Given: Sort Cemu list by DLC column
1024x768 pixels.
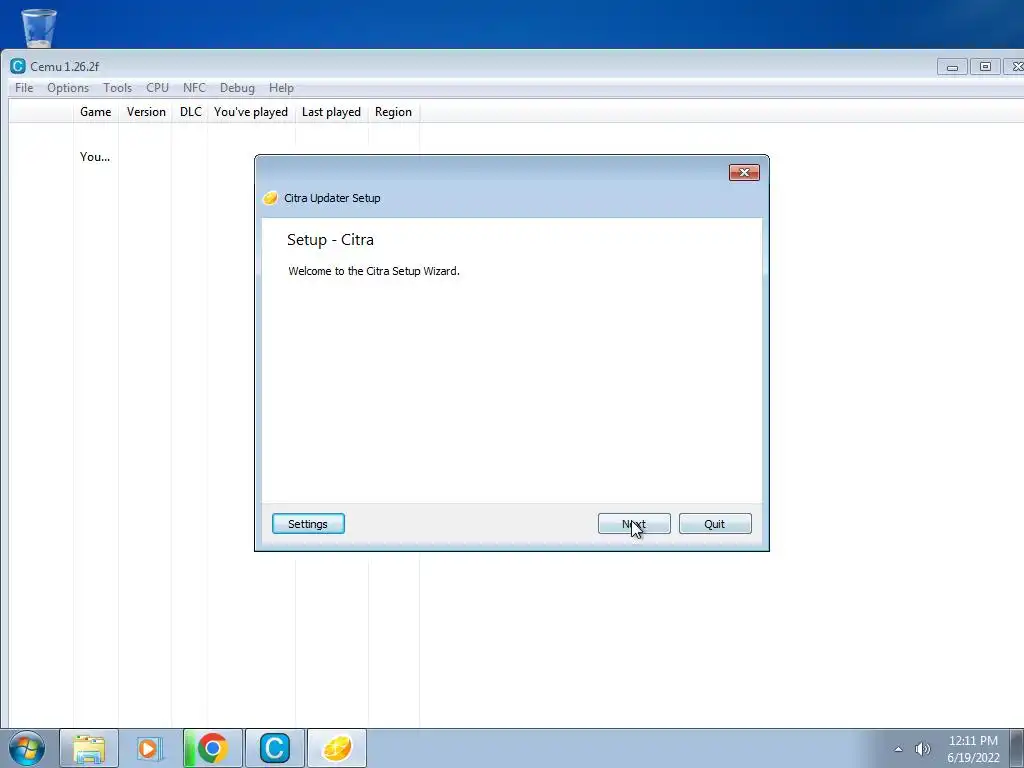Looking at the screenshot, I should pyautogui.click(x=190, y=112).
